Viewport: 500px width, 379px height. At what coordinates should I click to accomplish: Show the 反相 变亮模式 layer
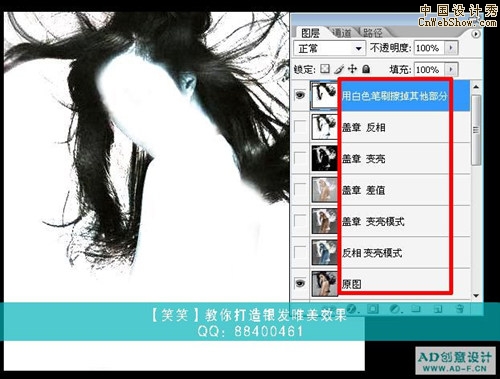[x=300, y=252]
